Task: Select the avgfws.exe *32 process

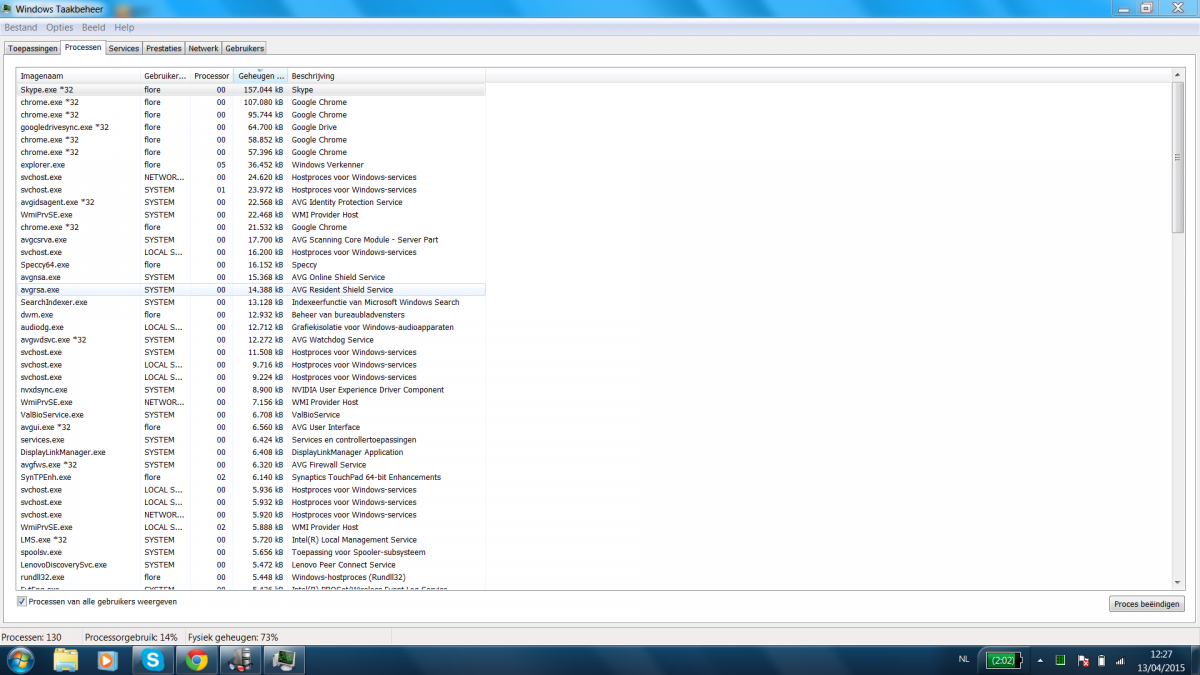Action: coord(251,465)
